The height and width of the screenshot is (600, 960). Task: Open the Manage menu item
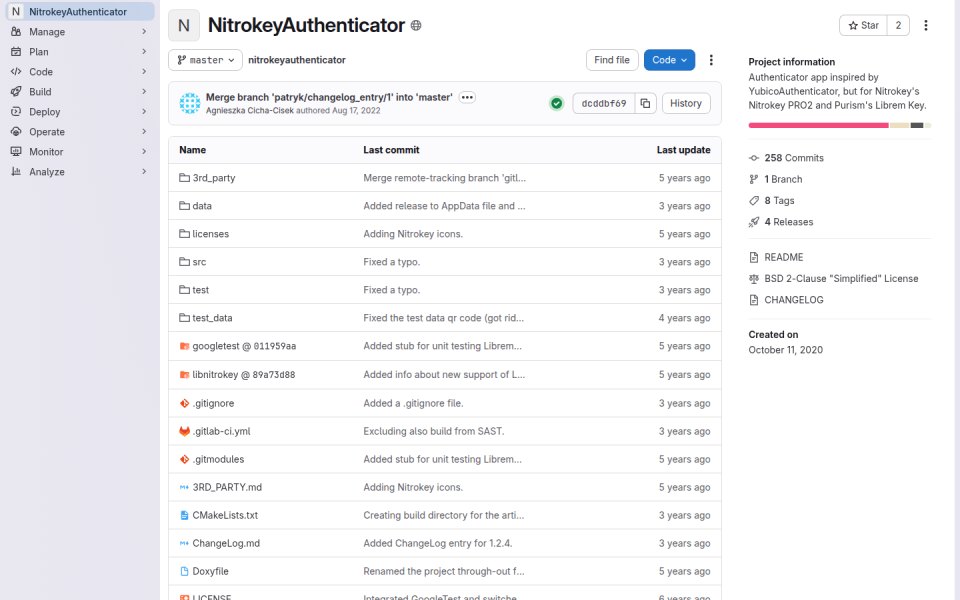[80, 32]
